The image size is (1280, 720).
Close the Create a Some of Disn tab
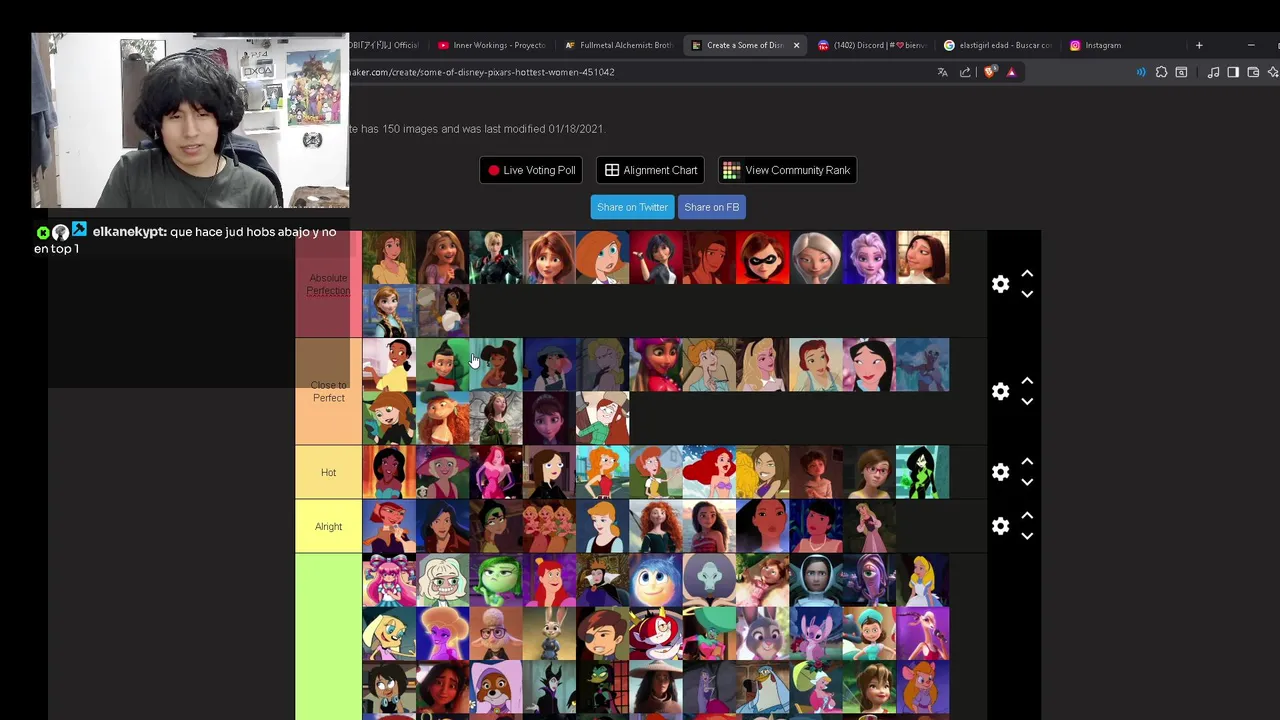[796, 45]
